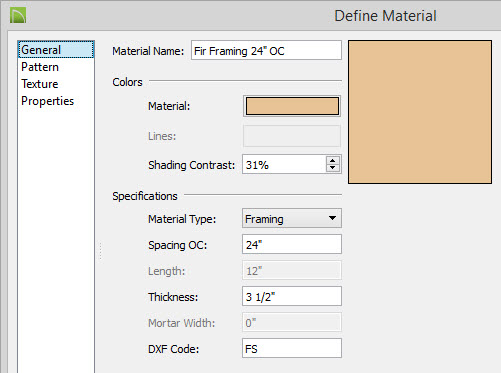The image size is (501, 373).
Task: Increase Shading Contrast with up arrow
Action: click(x=333, y=160)
